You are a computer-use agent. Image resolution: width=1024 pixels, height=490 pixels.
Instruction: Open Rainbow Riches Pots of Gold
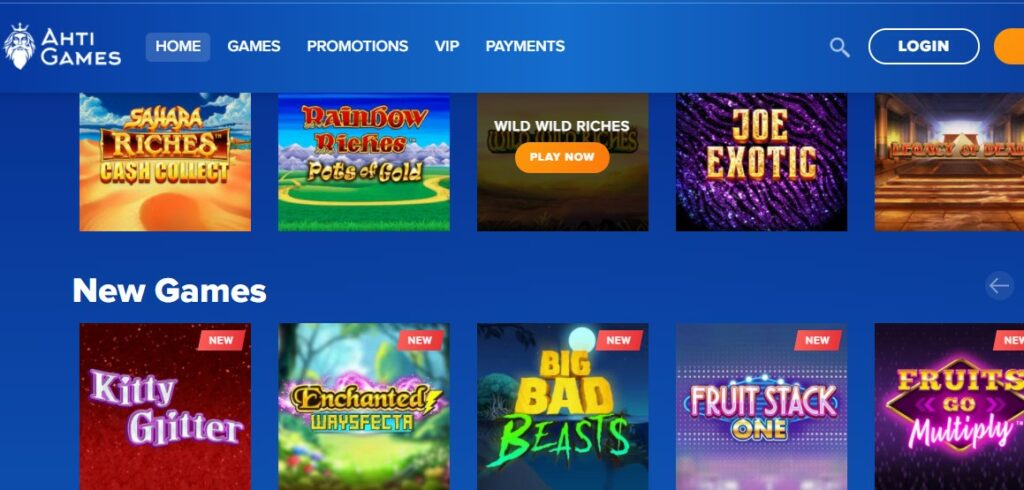pos(364,162)
